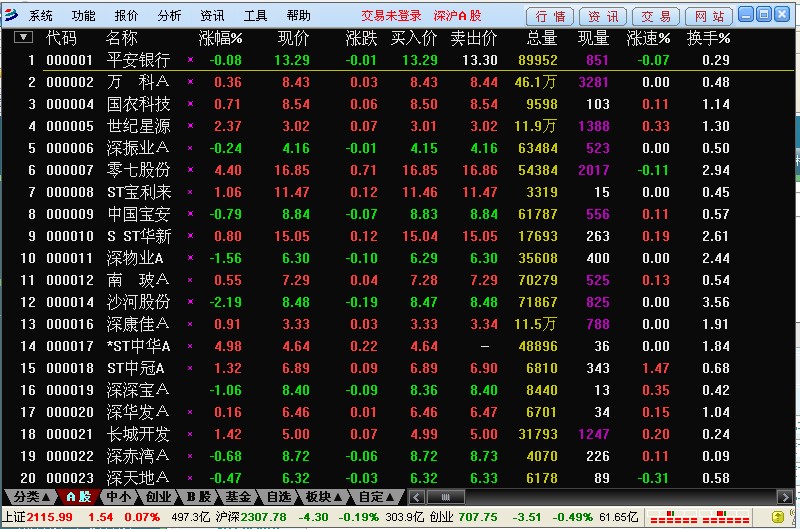Open the 分析 menu
Viewport: 800px width, 529px height.
pyautogui.click(x=169, y=16)
